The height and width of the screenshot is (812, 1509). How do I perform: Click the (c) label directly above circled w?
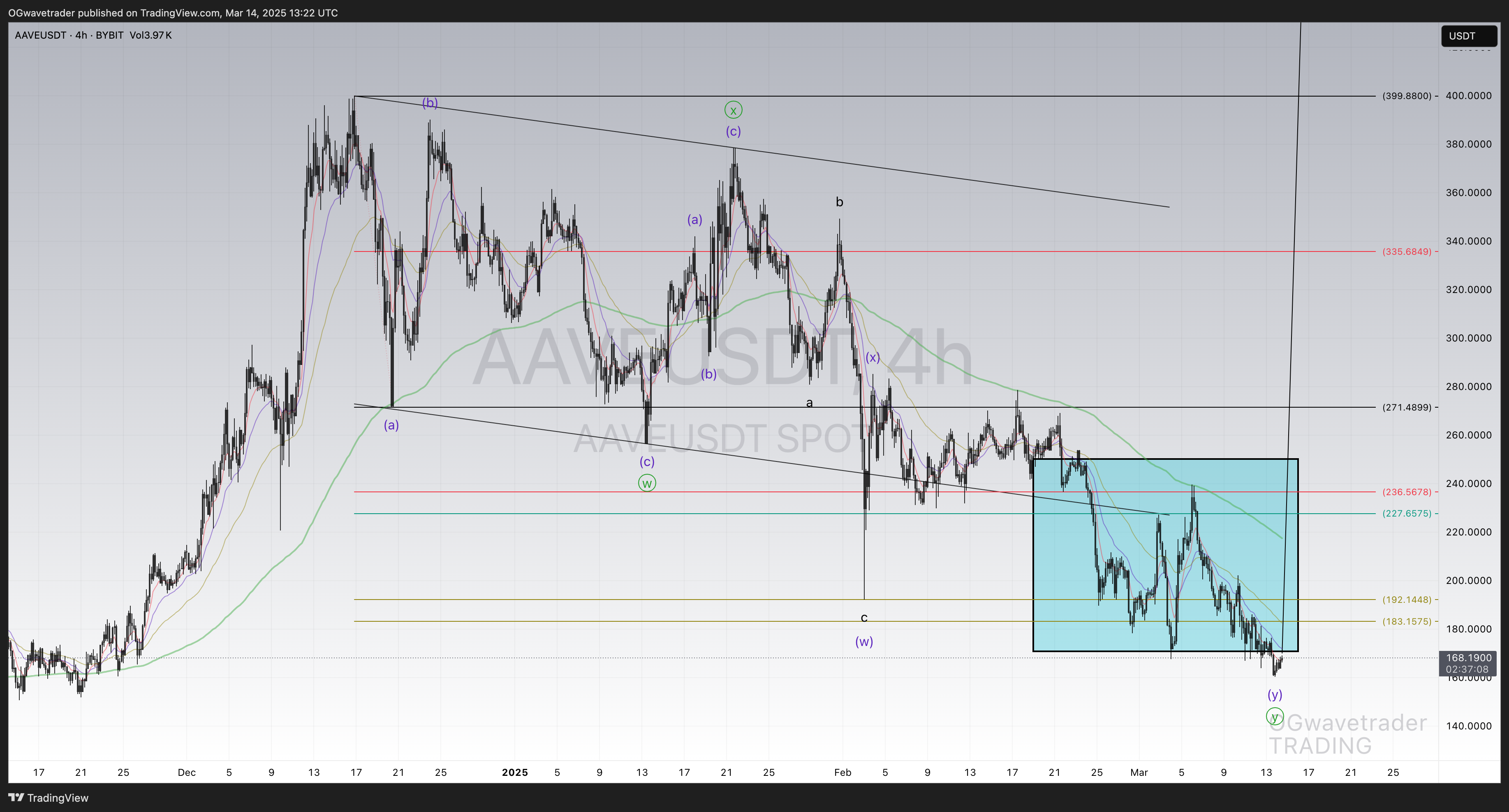[x=647, y=462]
